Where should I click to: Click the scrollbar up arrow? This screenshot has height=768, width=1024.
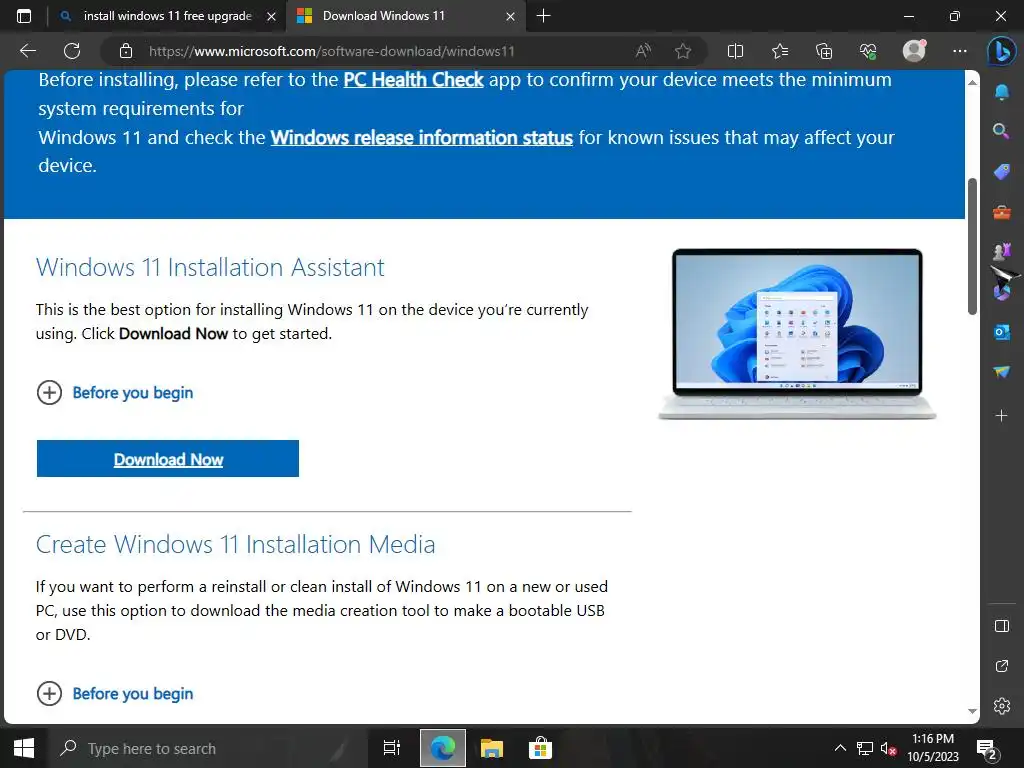(x=972, y=82)
